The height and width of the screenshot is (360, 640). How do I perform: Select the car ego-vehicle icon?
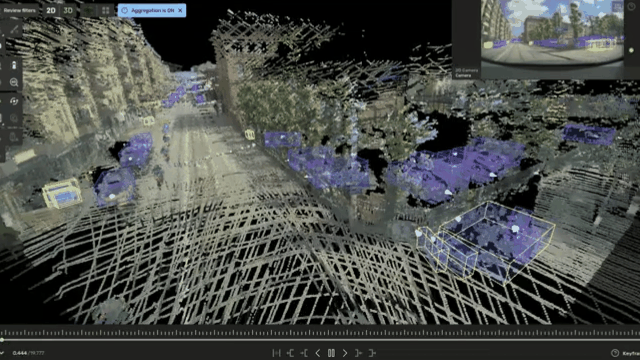(14, 65)
